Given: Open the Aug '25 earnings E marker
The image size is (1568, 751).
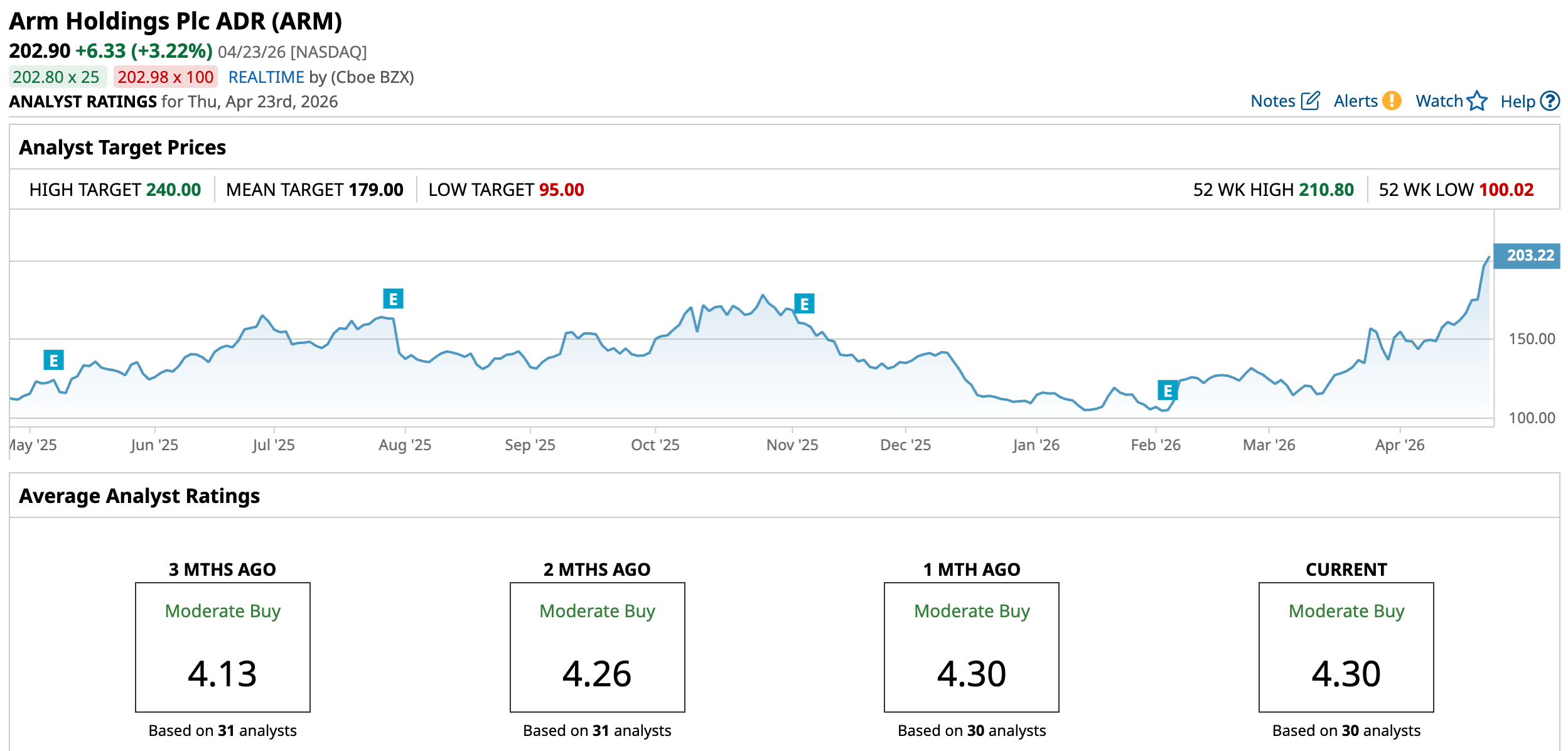Looking at the screenshot, I should pyautogui.click(x=393, y=299).
